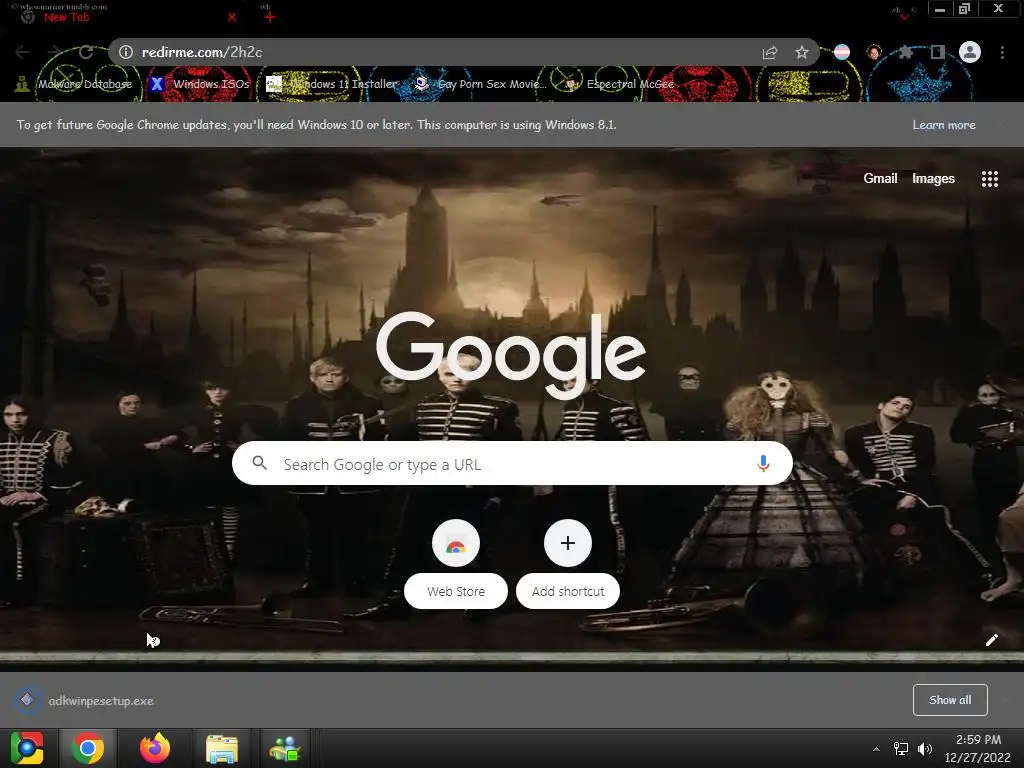This screenshot has width=1024, height=768.
Task: Open the volume speaker tray icon
Action: click(x=924, y=749)
